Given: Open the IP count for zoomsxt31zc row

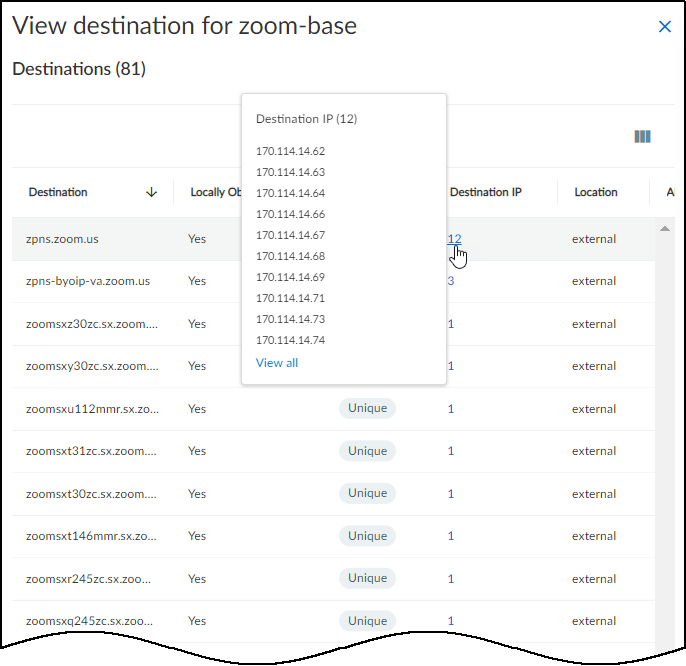Looking at the screenshot, I should (451, 451).
